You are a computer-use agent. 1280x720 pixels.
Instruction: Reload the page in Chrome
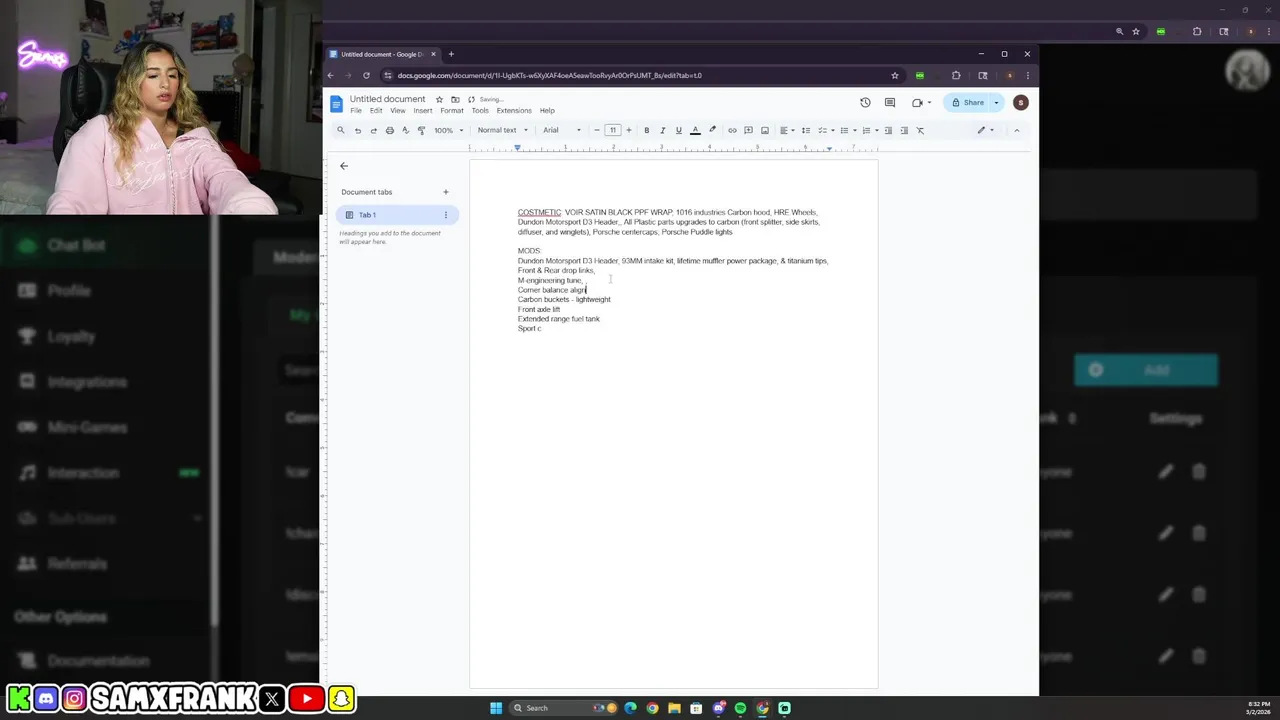[x=366, y=75]
